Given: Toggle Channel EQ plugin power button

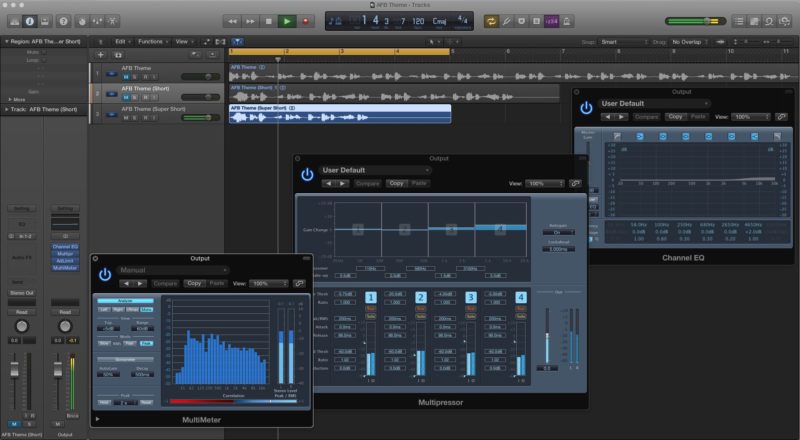Looking at the screenshot, I should (x=586, y=108).
